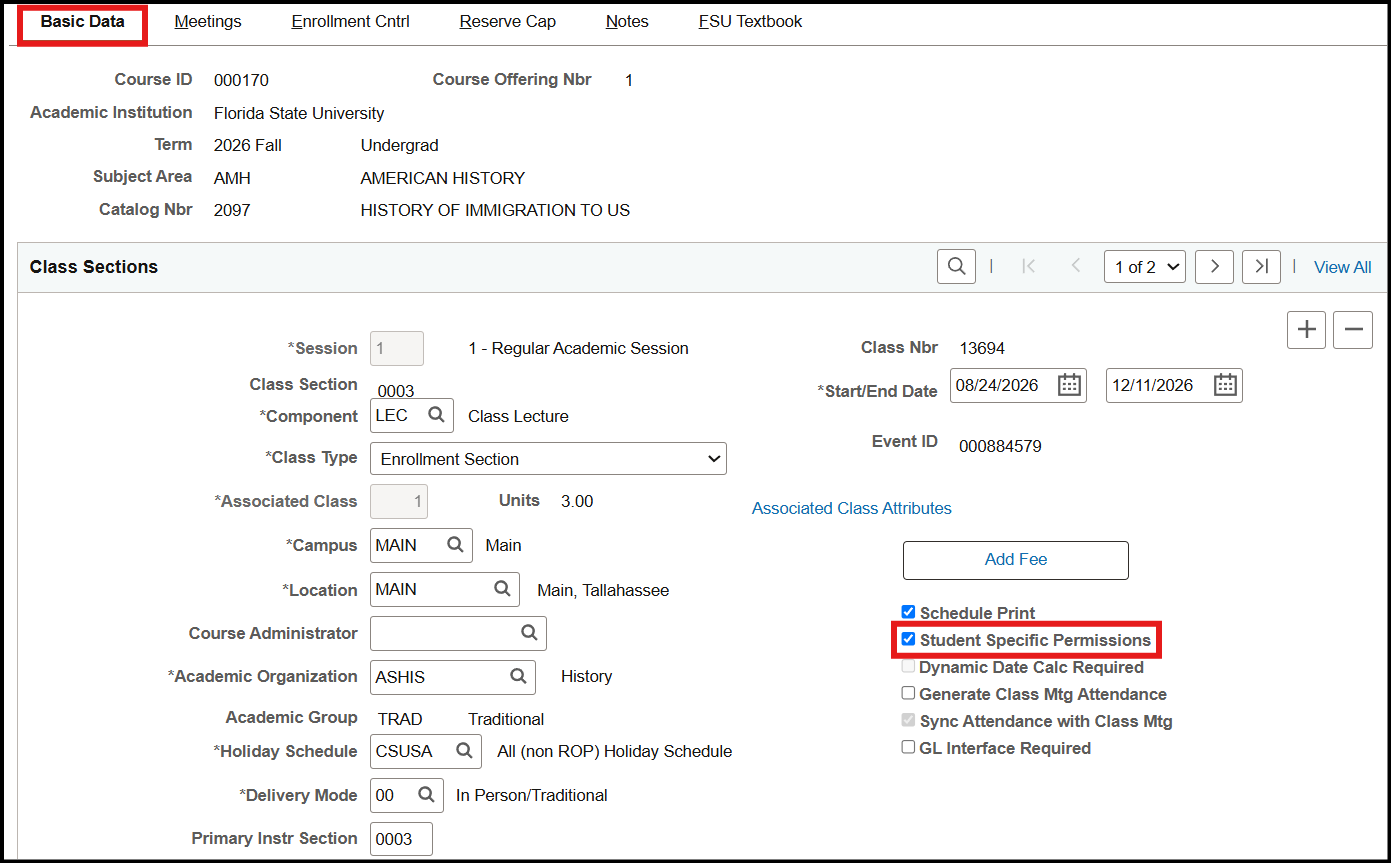1391x863 pixels.
Task: Look up Component values
Action: (x=436, y=415)
